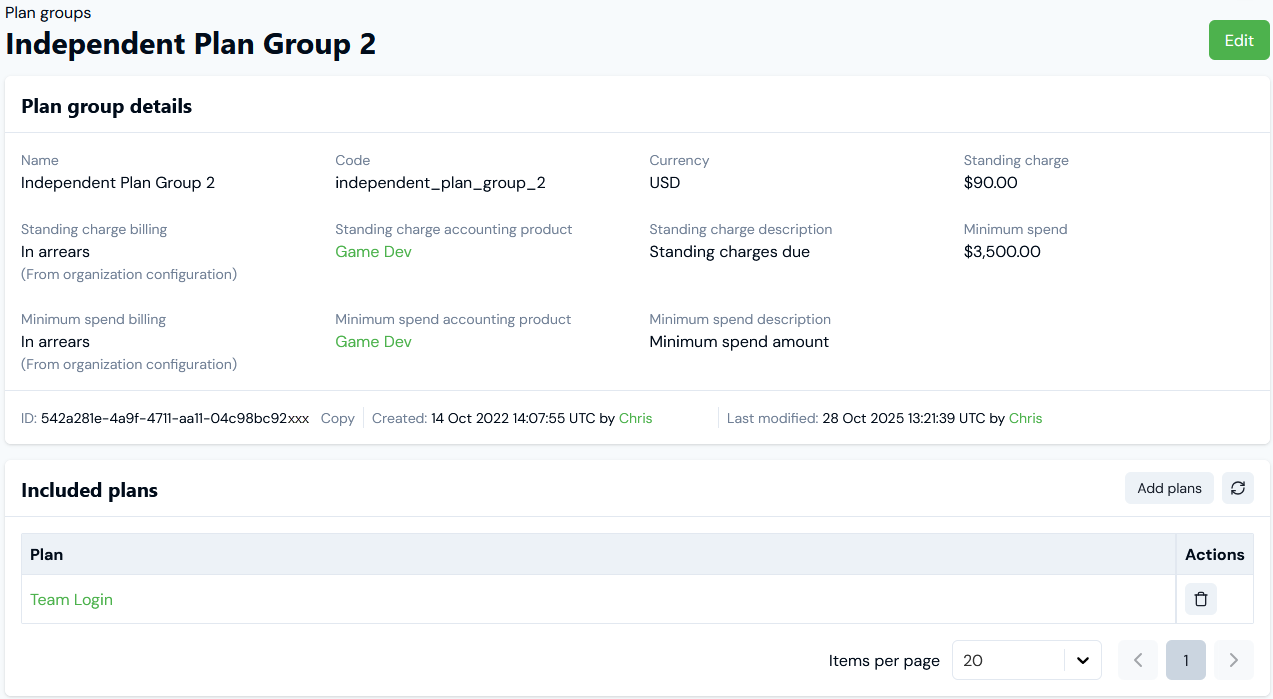
Task: Open Chris profile next to Created date
Action: pos(635,418)
